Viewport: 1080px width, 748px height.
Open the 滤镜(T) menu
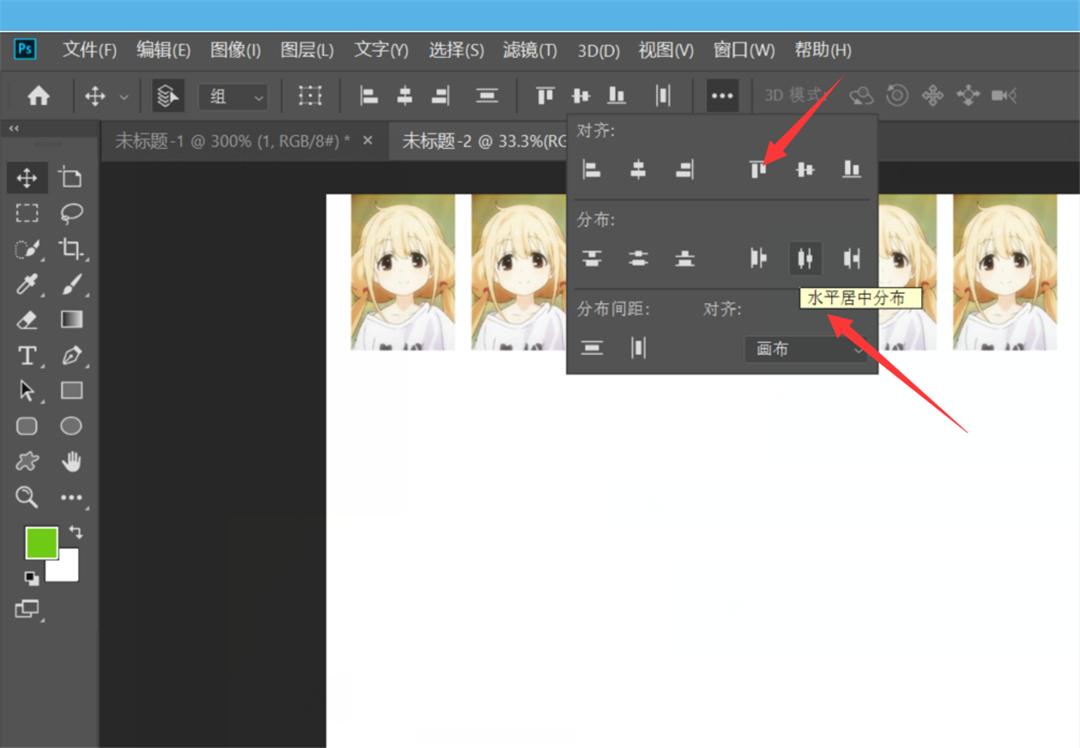(530, 50)
